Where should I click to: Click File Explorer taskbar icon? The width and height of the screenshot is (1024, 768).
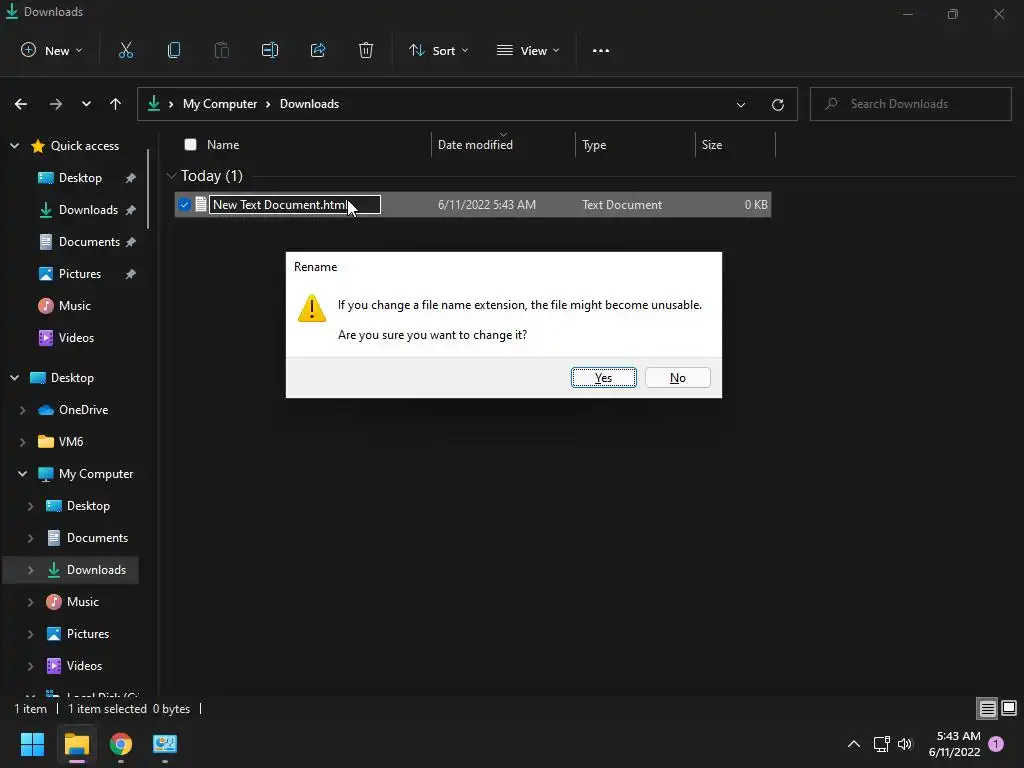pos(76,744)
